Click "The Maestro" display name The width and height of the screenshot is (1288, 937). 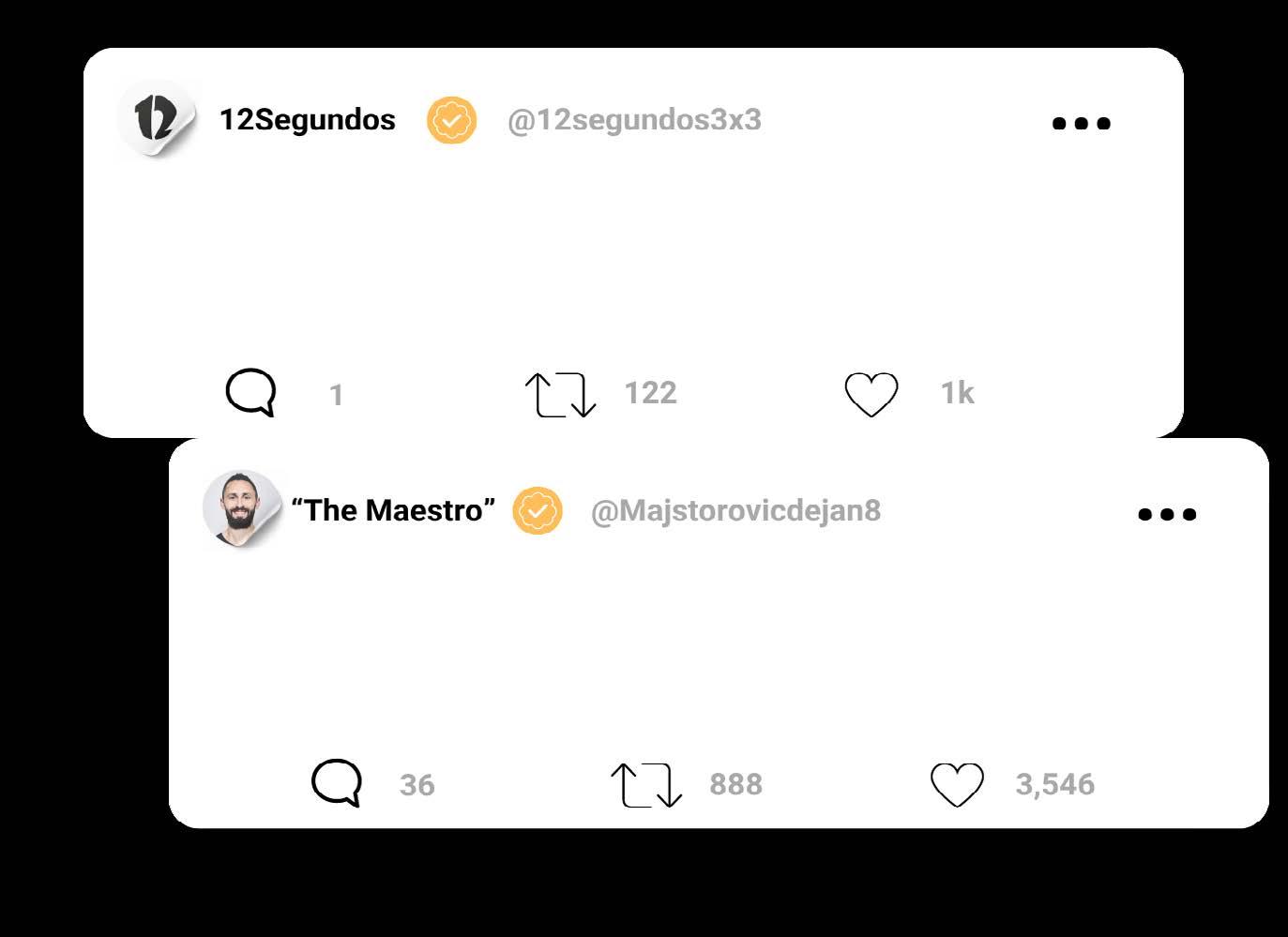(x=392, y=510)
